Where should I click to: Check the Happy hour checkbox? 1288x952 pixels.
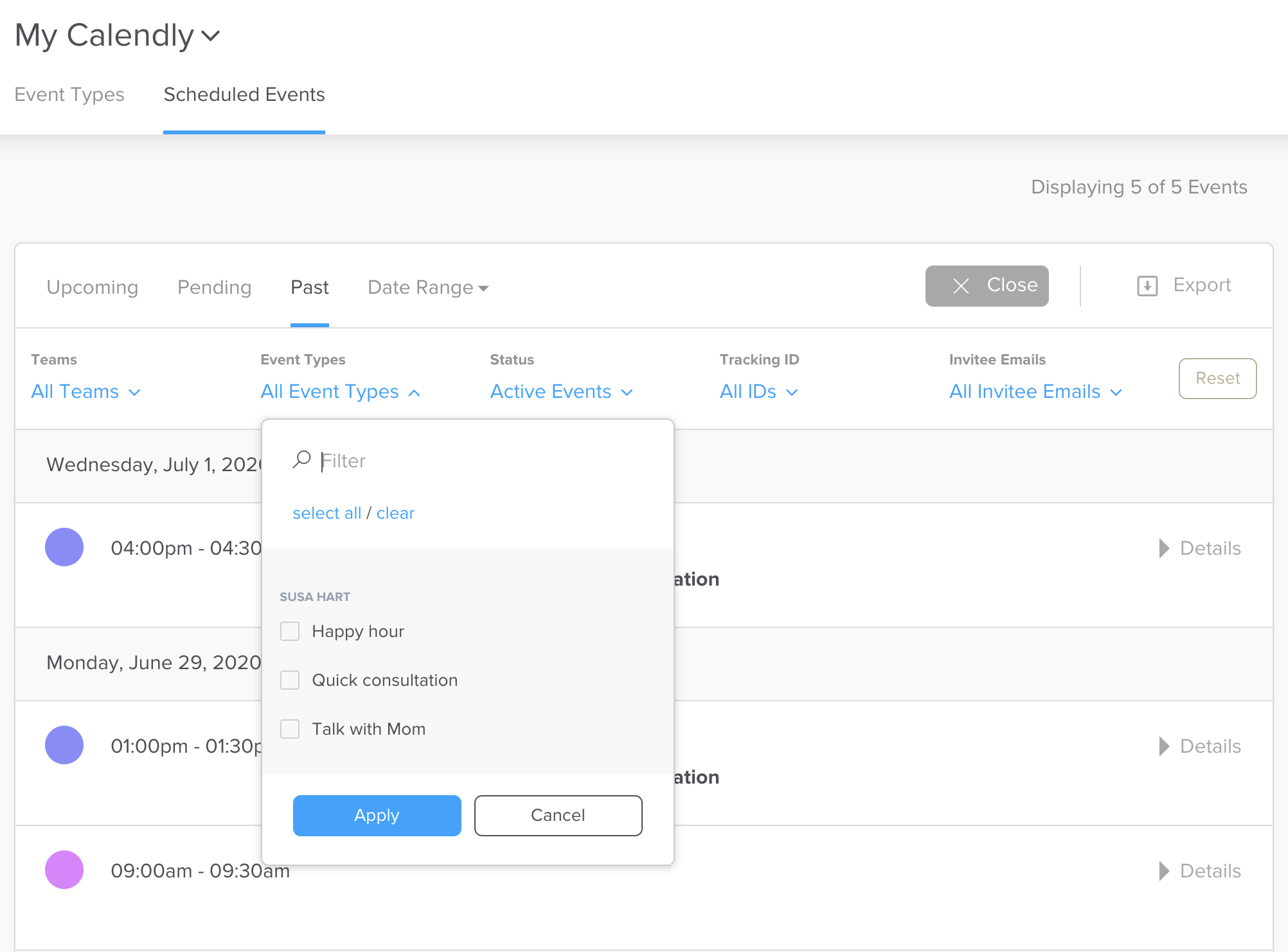[x=290, y=631]
